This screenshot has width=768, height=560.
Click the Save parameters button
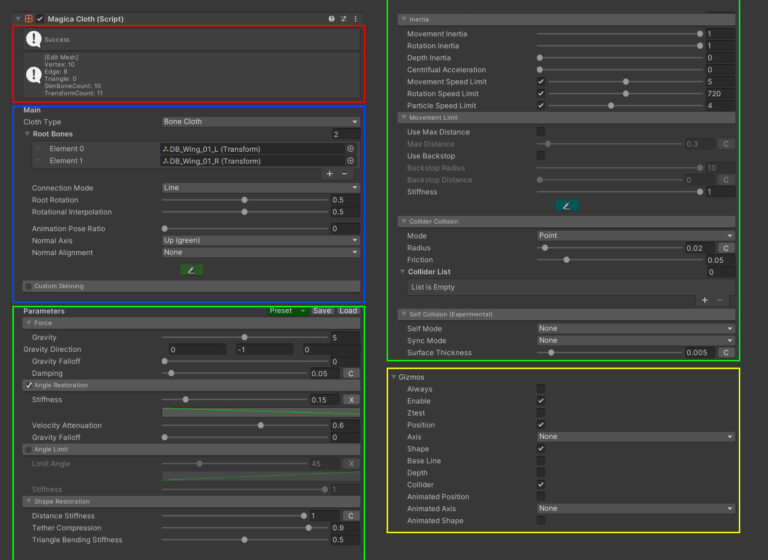(x=322, y=311)
